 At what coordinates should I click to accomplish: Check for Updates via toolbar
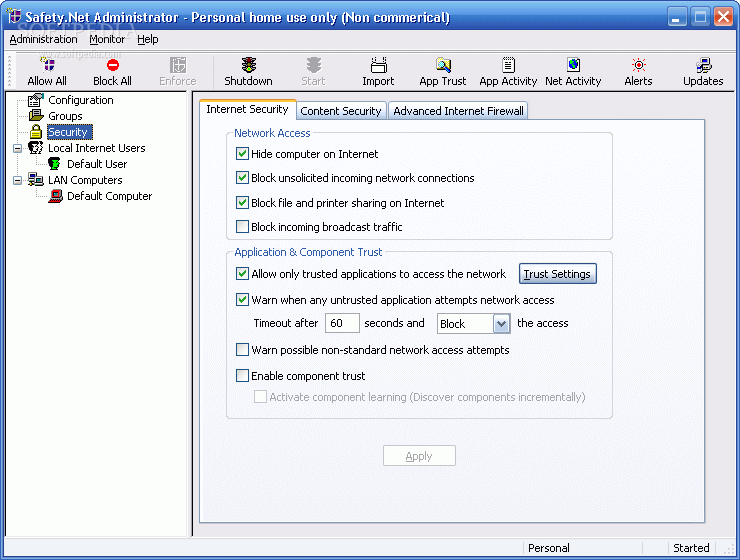click(x=703, y=71)
